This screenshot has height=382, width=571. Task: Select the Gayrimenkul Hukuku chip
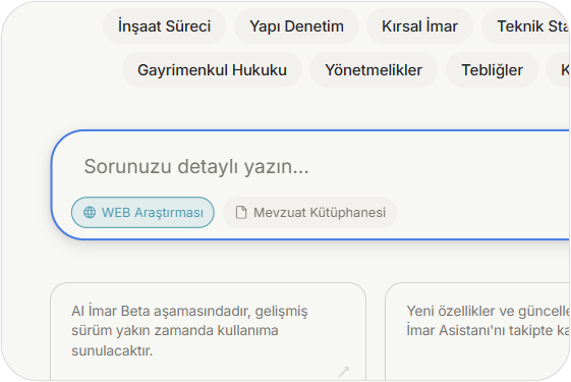coord(212,70)
